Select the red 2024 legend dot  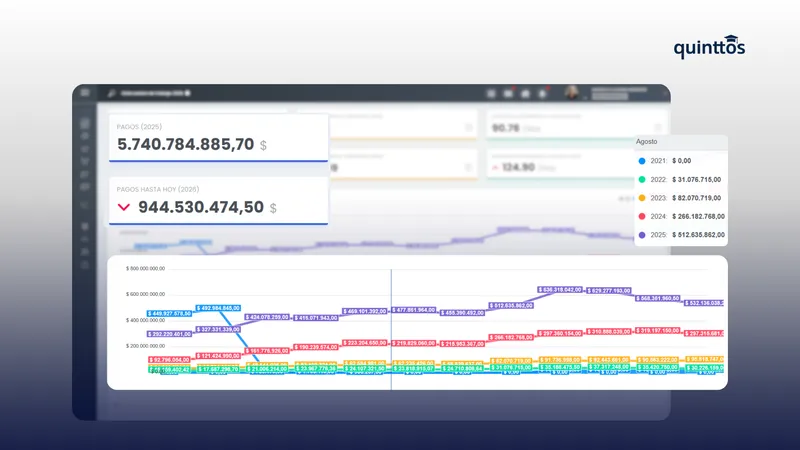642,216
